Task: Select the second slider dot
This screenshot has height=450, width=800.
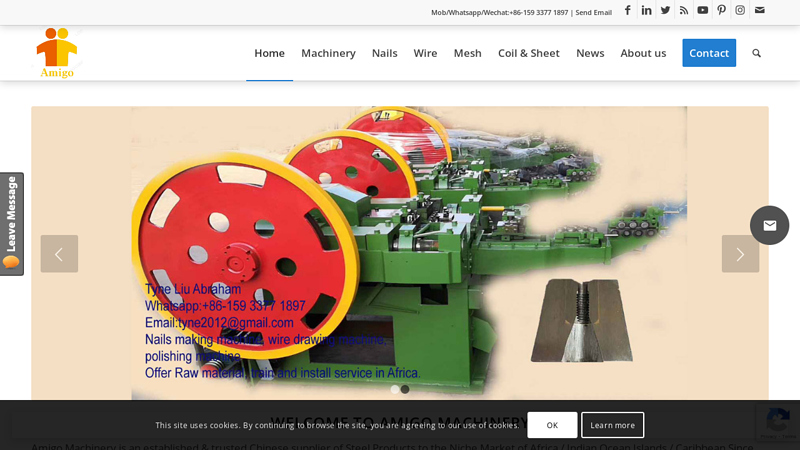Action: [405, 389]
